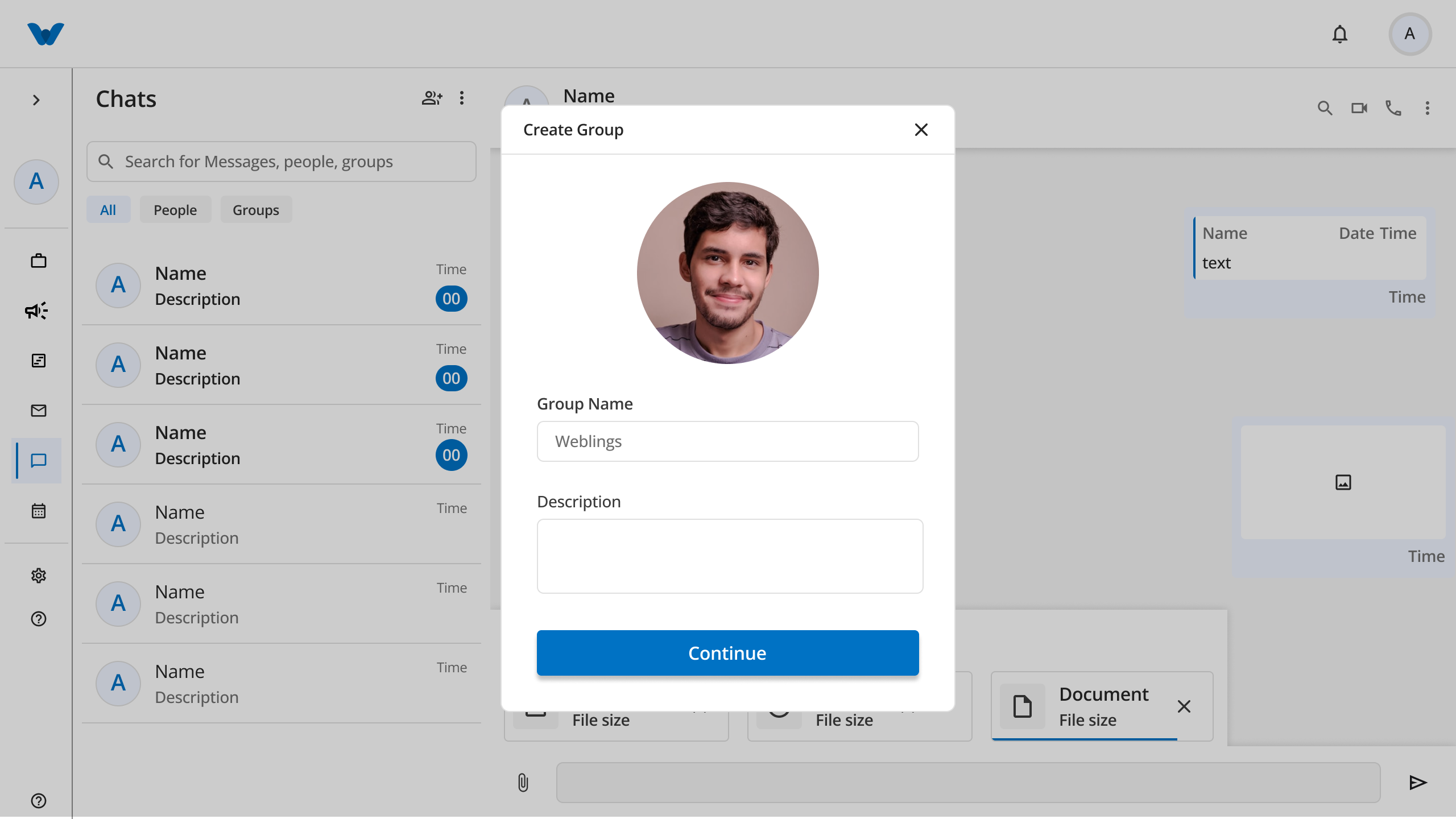Click the Search for Messages field
Viewport: 1456px width, 819px height.
(x=281, y=162)
